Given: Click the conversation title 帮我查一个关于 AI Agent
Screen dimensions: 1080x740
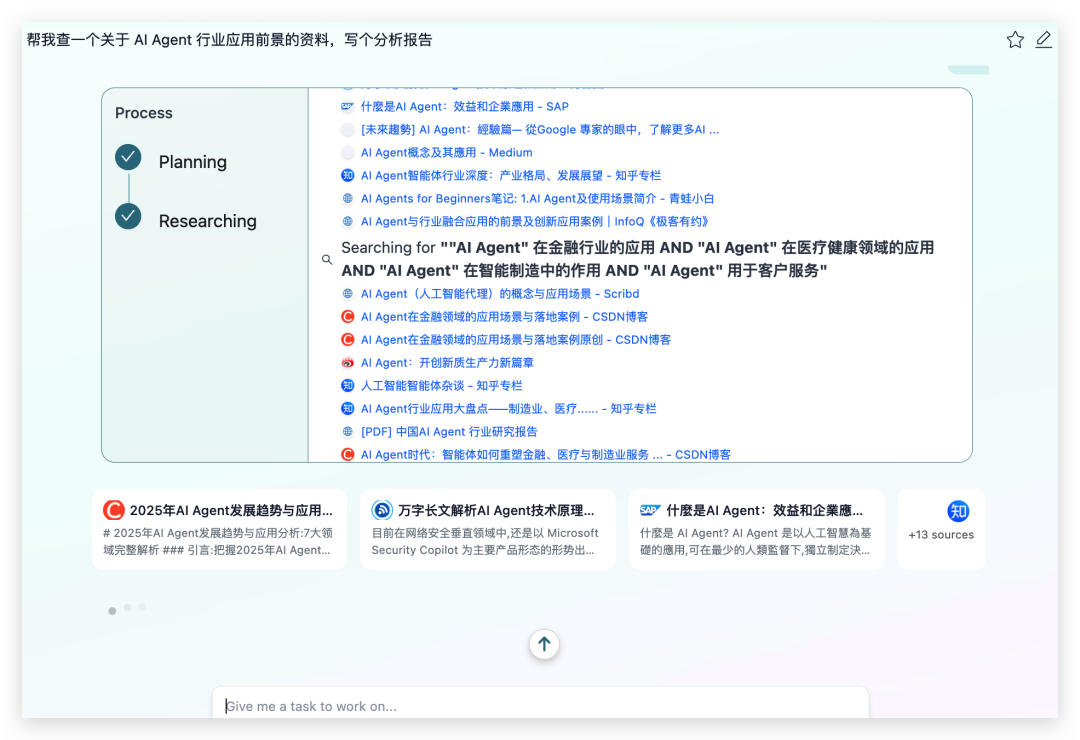Looking at the screenshot, I should [229, 40].
